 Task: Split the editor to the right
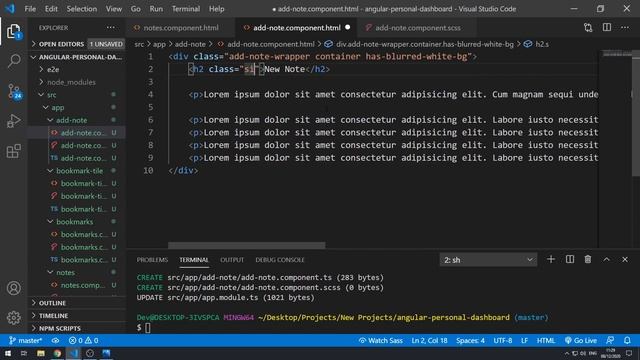click(607, 28)
